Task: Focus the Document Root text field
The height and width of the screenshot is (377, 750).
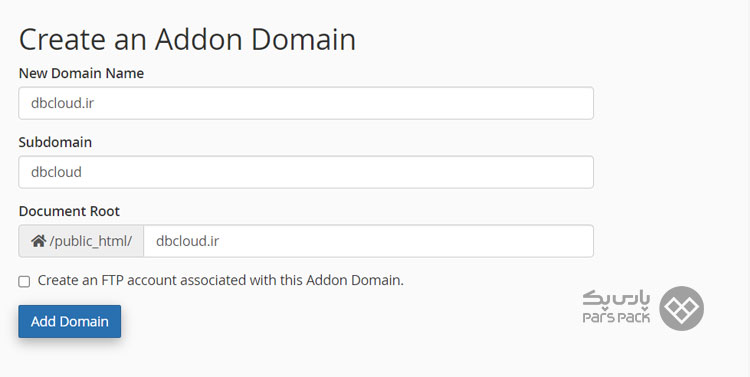Action: click(368, 241)
